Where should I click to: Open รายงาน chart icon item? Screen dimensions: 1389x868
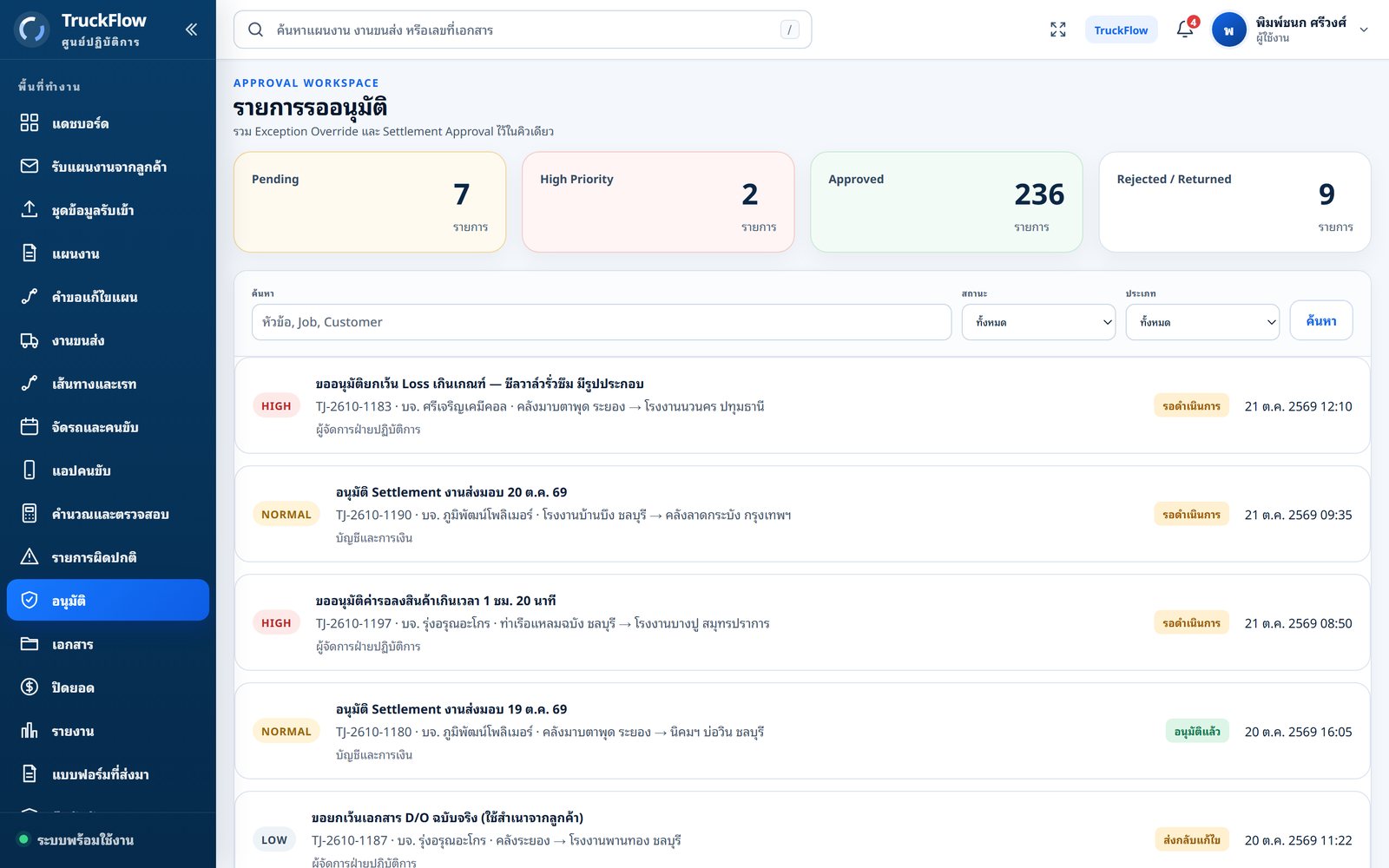click(x=108, y=731)
